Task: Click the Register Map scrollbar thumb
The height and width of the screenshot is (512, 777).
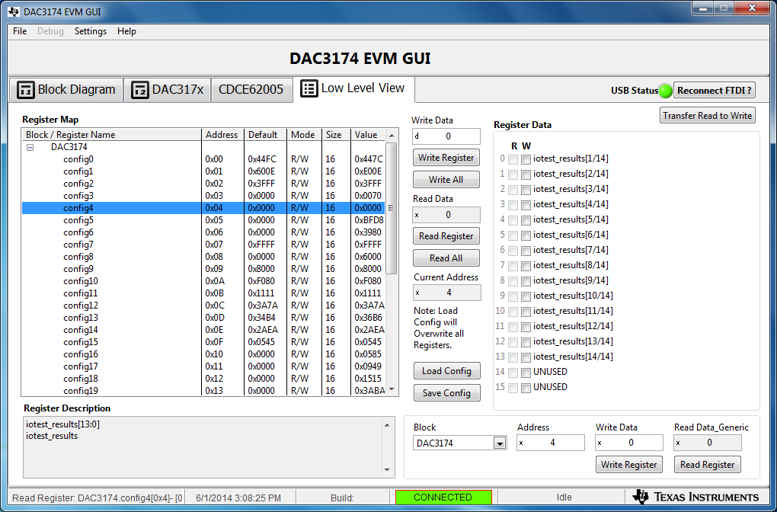Action: point(391,208)
